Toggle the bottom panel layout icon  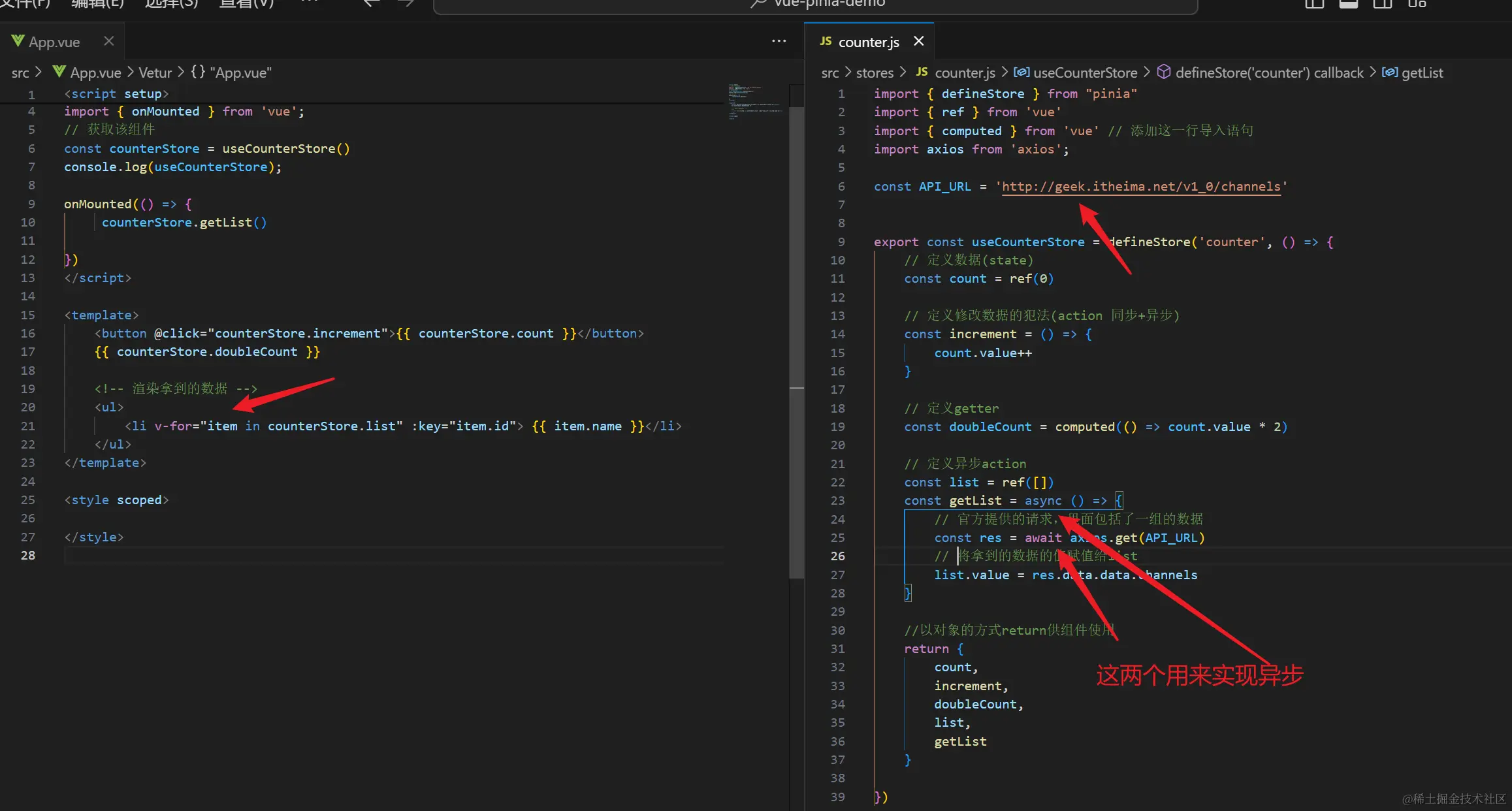(1348, 3)
